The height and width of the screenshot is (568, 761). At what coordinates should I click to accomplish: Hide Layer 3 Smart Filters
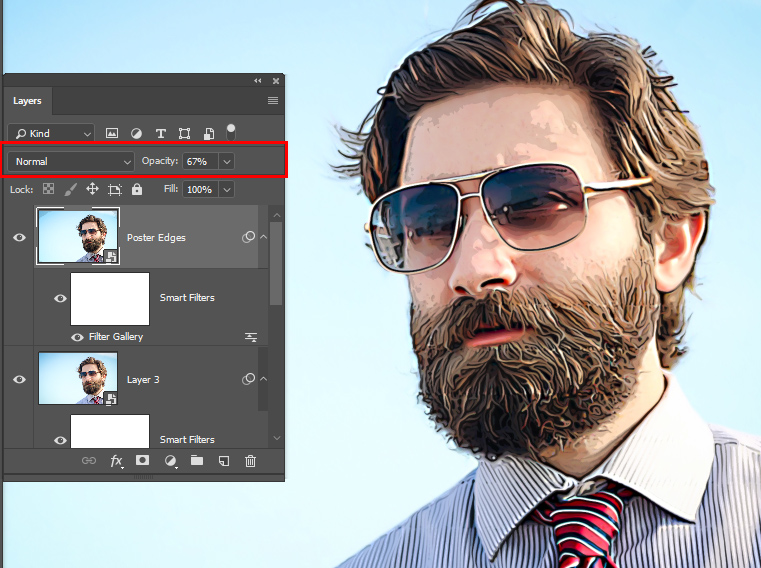tap(60, 440)
